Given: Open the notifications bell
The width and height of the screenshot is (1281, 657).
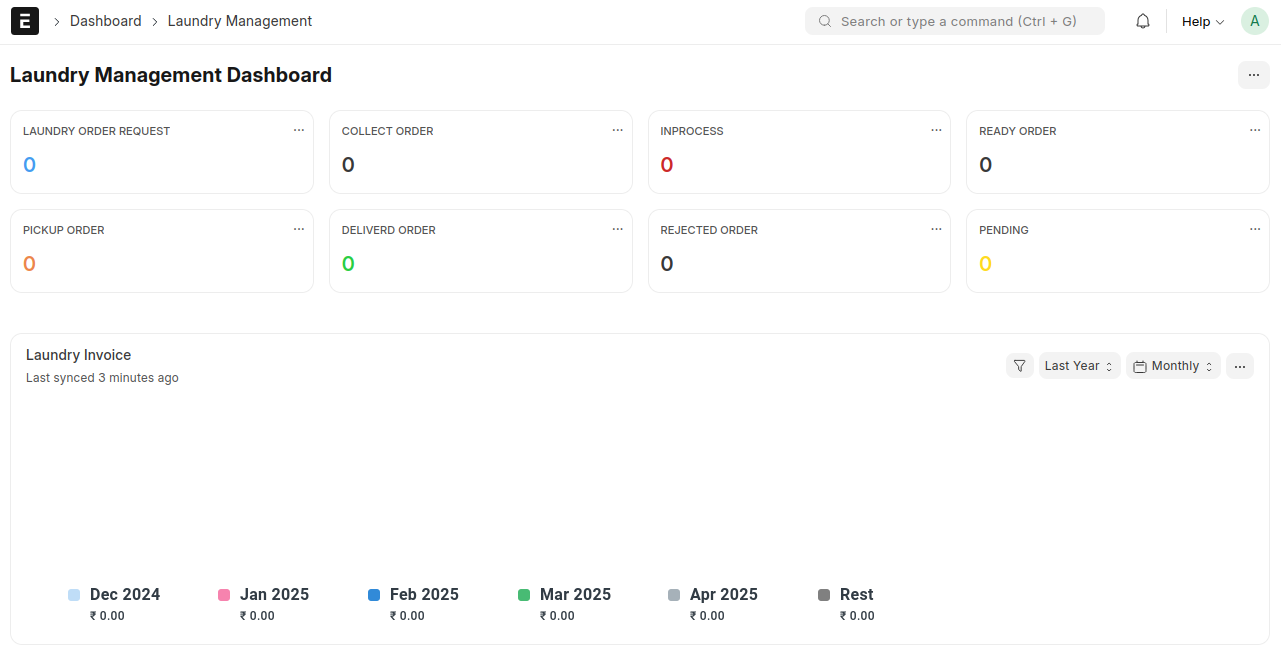Looking at the screenshot, I should click(x=1142, y=20).
